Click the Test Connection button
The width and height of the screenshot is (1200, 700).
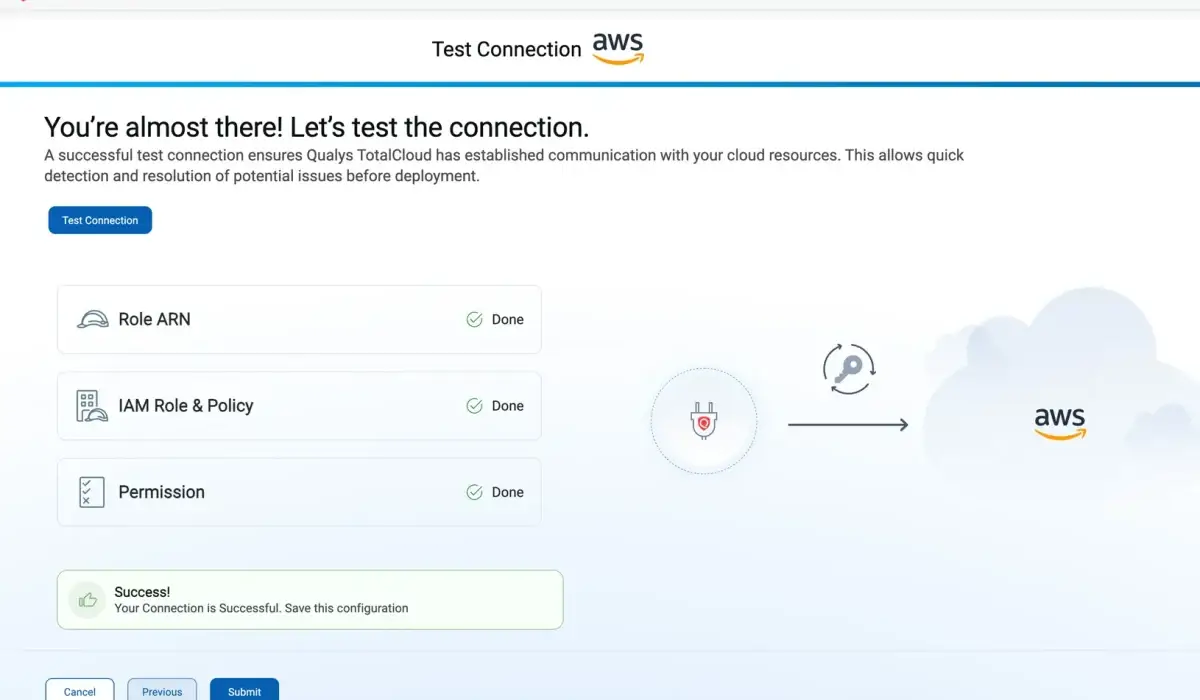(x=100, y=220)
